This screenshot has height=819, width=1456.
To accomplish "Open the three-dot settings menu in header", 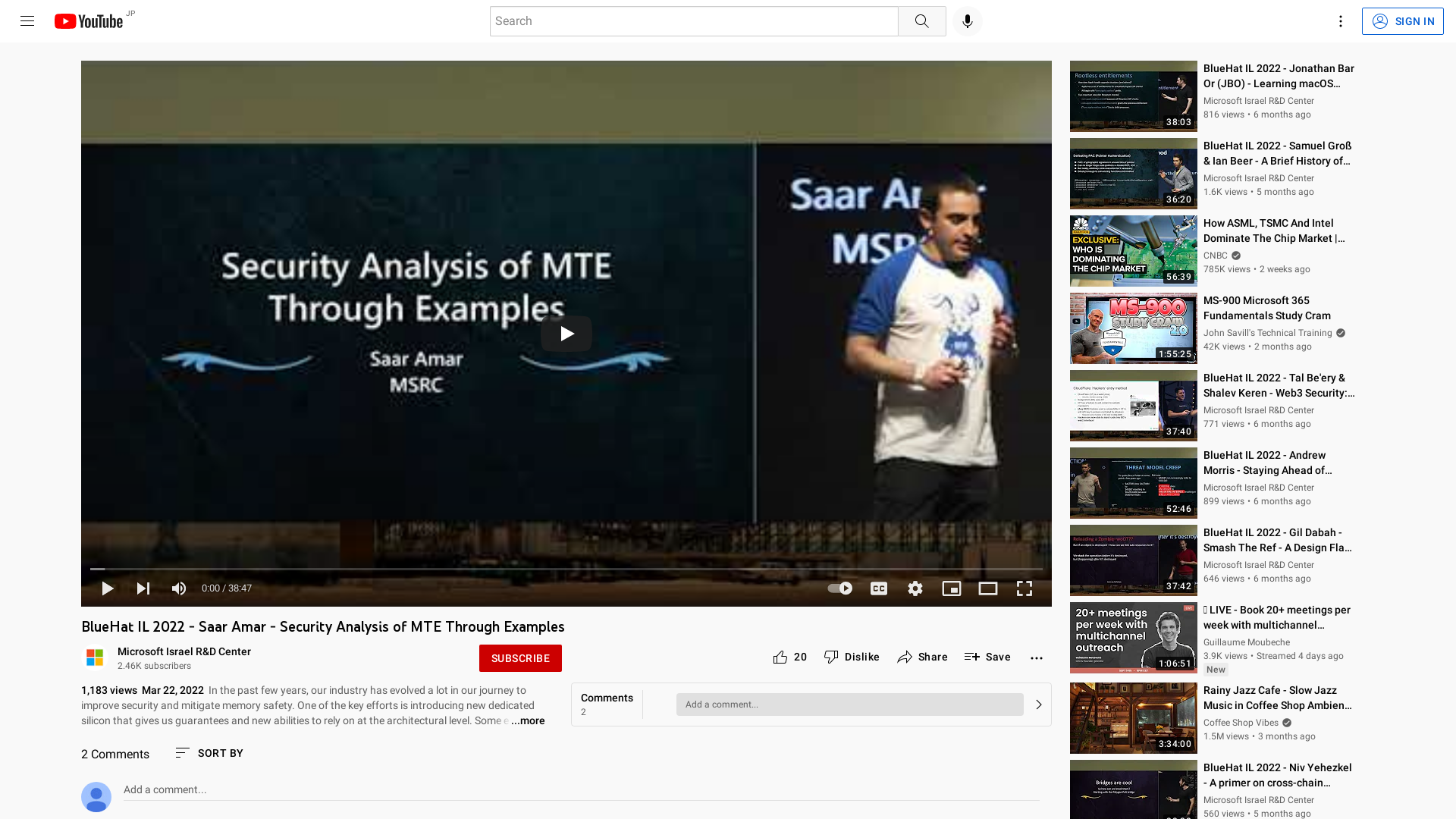I will (1340, 21).
